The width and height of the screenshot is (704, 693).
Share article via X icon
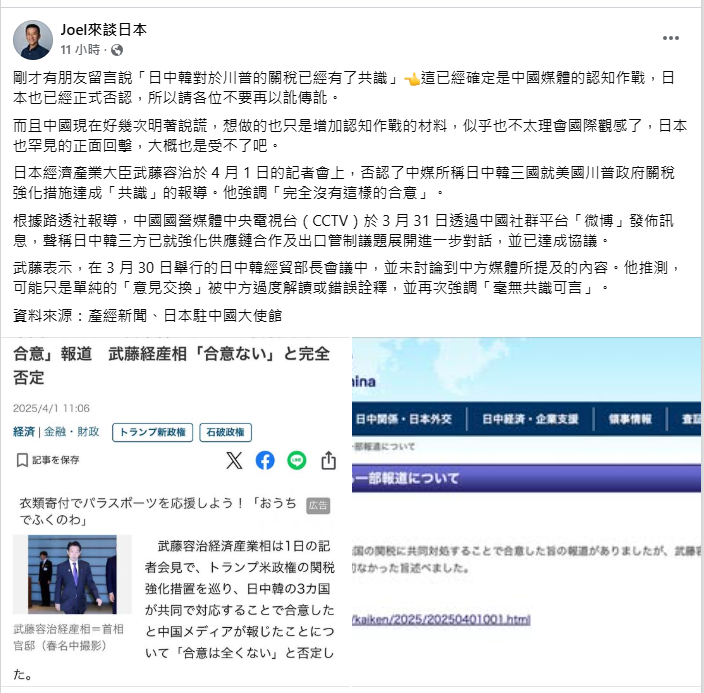click(234, 461)
